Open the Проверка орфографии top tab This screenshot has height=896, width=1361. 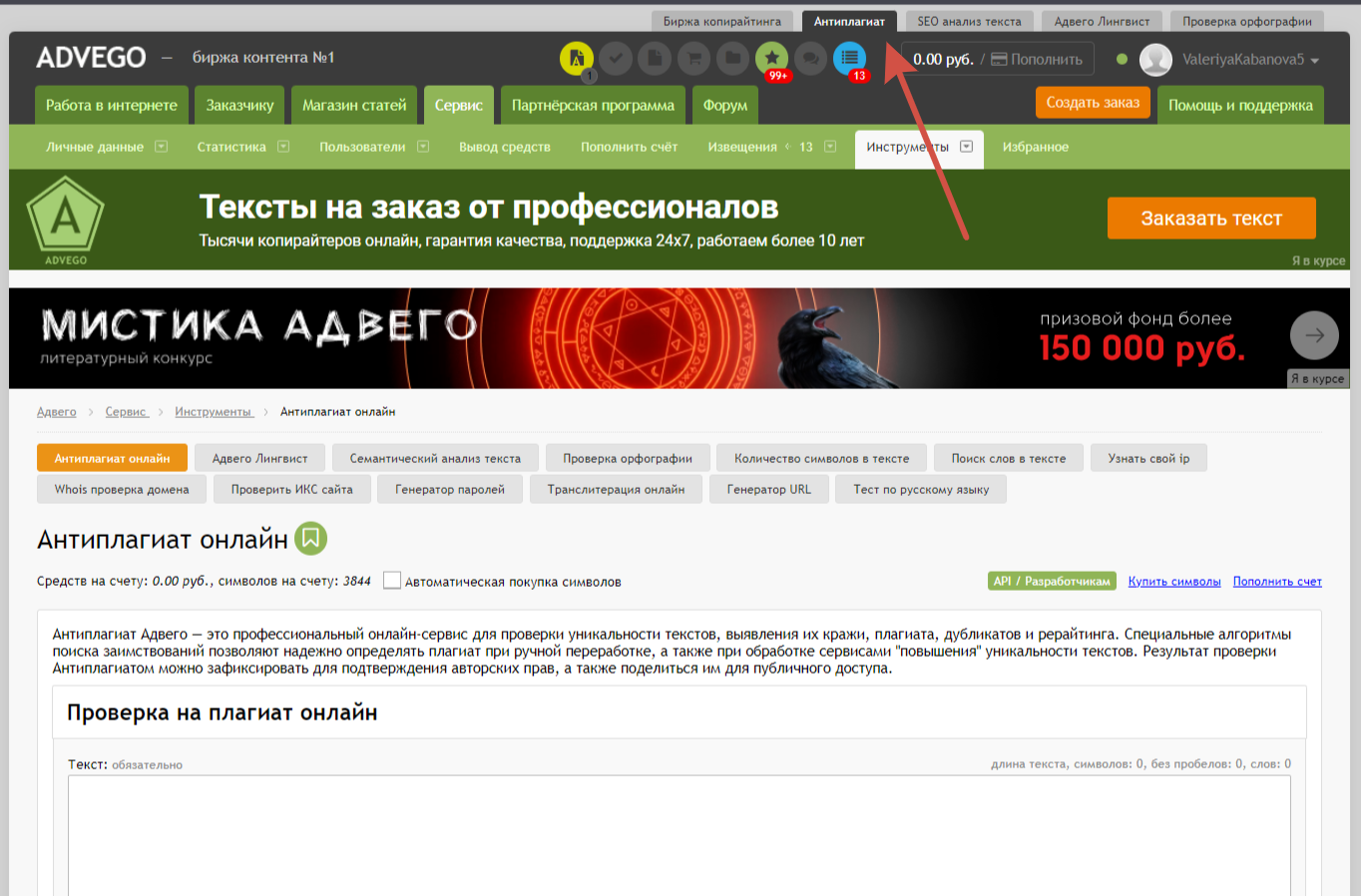(x=1247, y=21)
